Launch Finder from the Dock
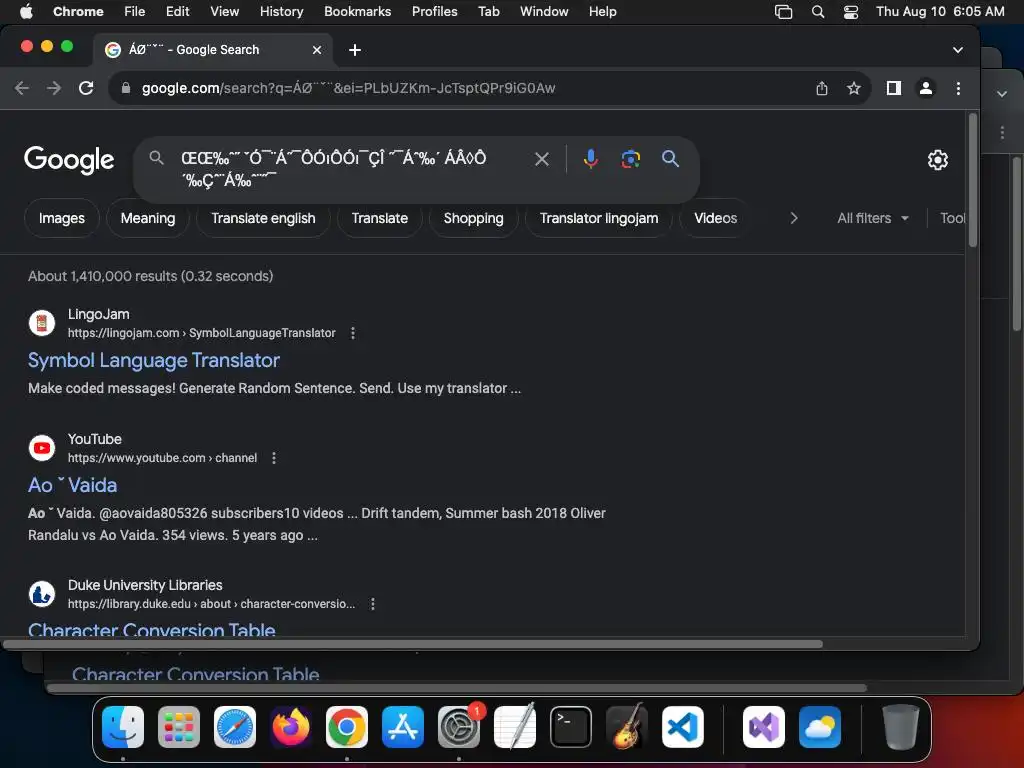 (123, 727)
